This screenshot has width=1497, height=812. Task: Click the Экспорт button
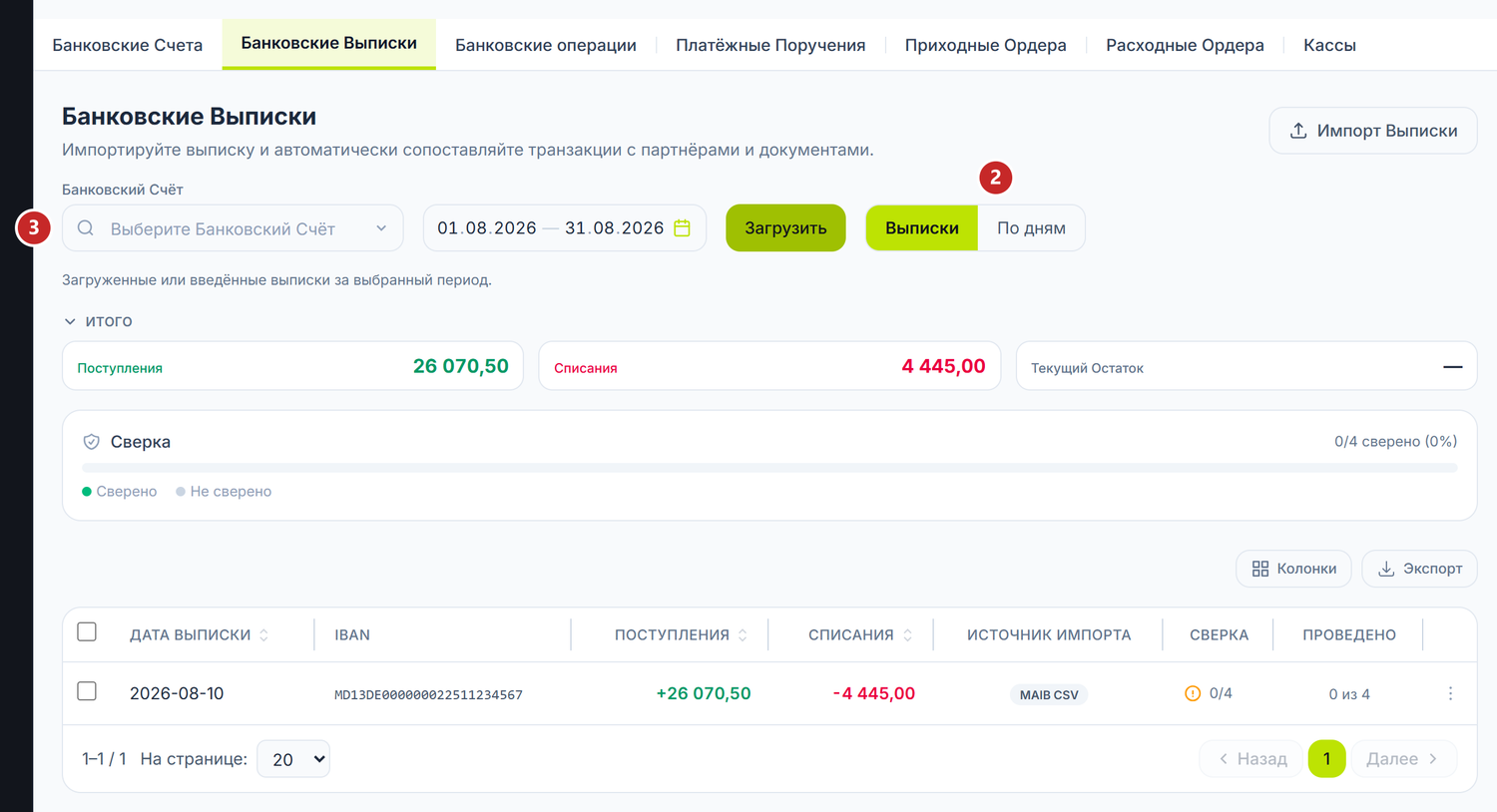click(x=1419, y=569)
